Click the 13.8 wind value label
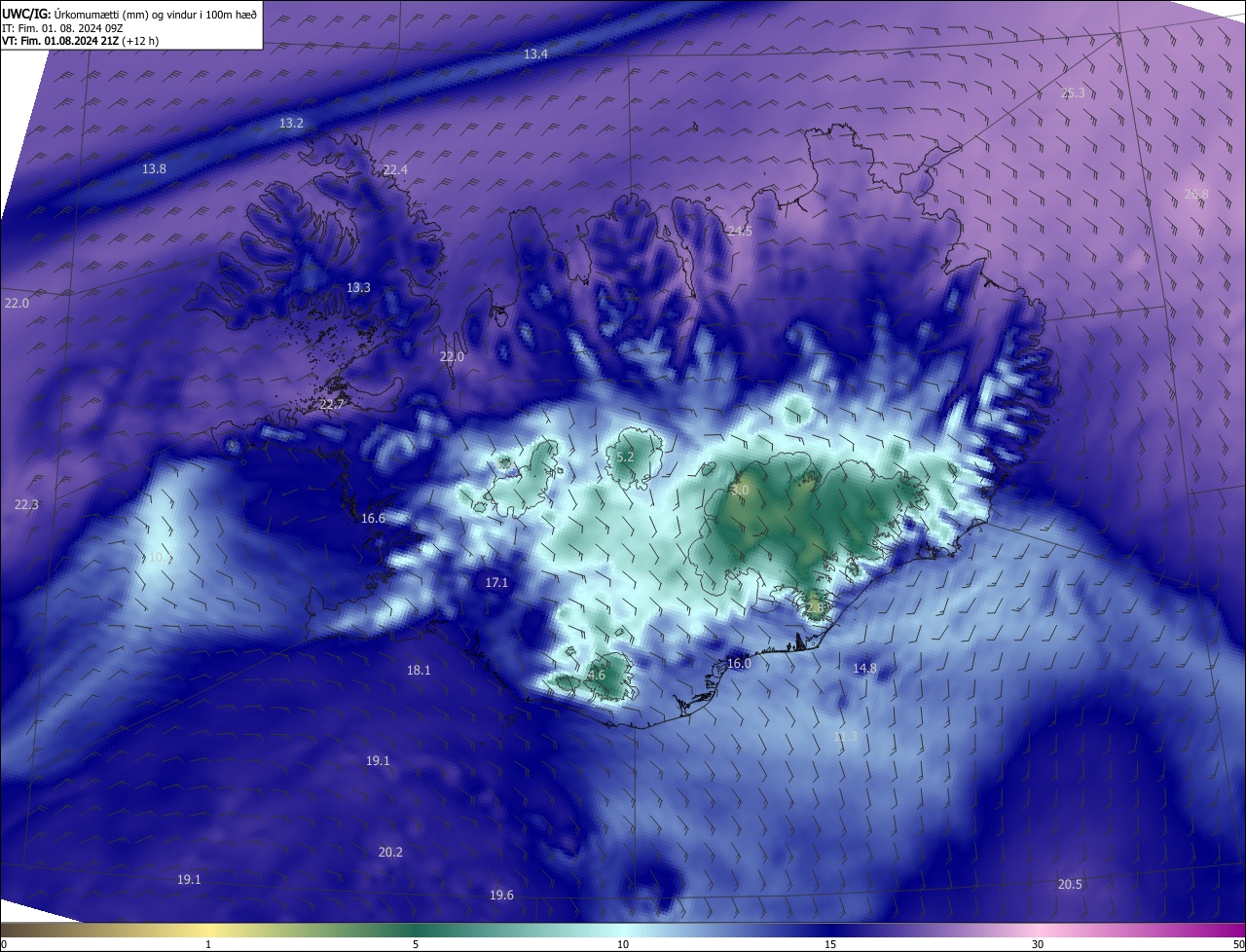The image size is (1246, 952). [x=154, y=169]
